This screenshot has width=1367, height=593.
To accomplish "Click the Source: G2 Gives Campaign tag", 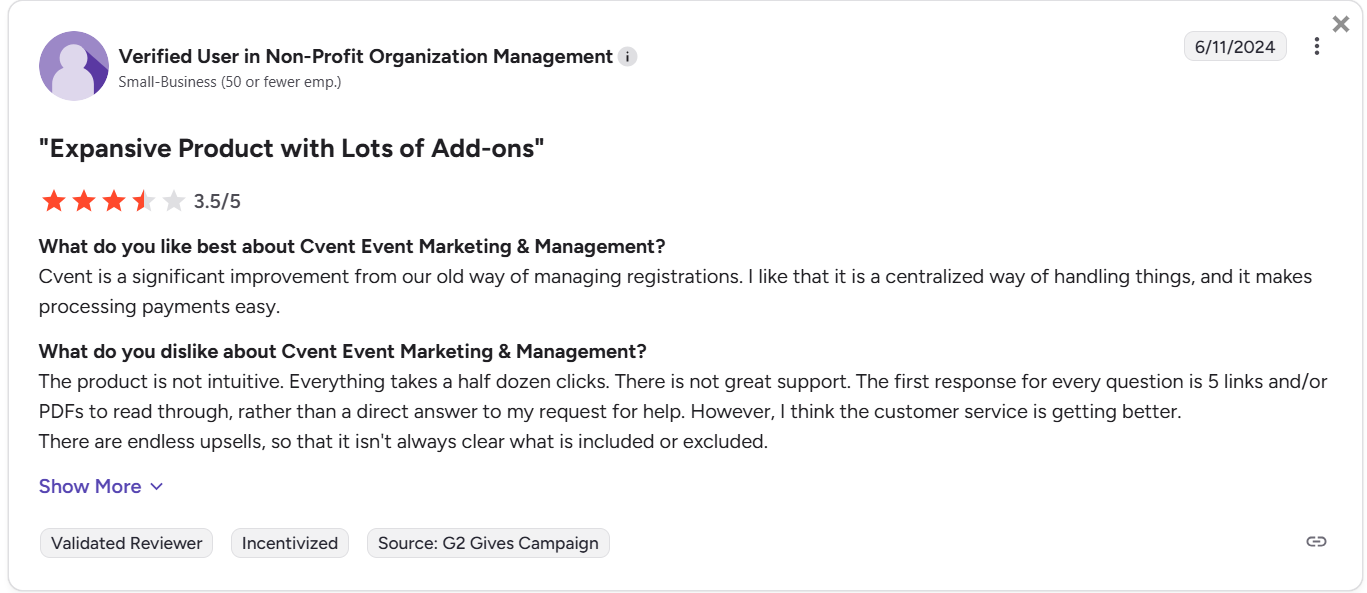I will (488, 544).
